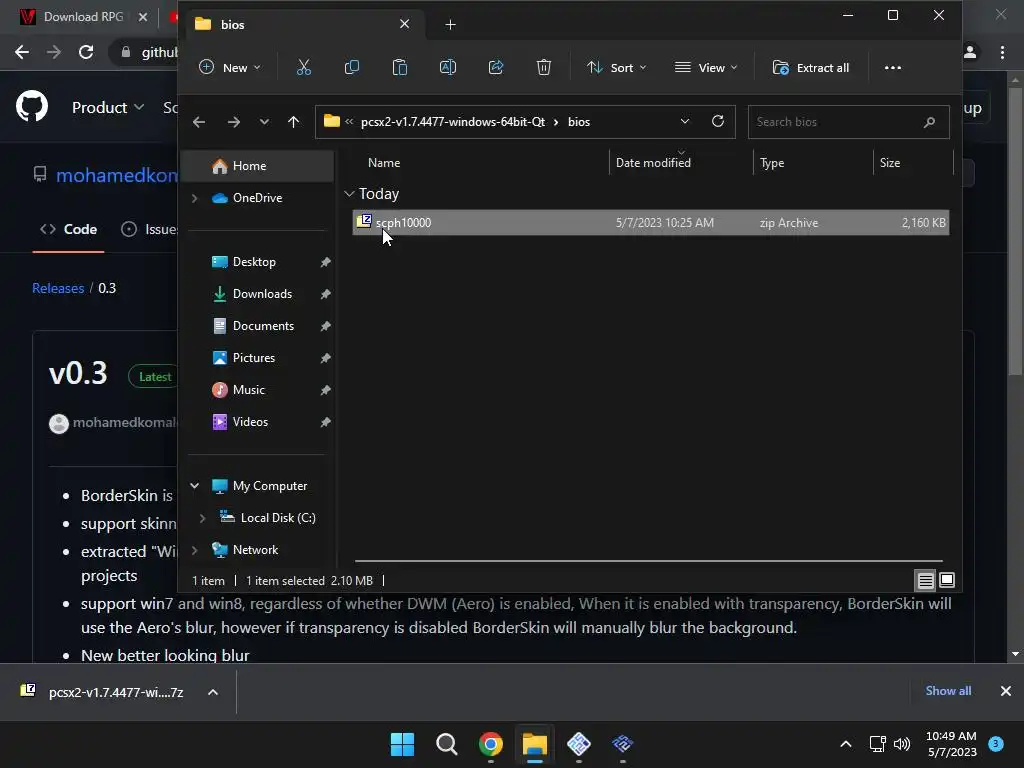Viewport: 1024px width, 768px height.
Task: Open the See more ellipsis menu
Action: pos(893,67)
